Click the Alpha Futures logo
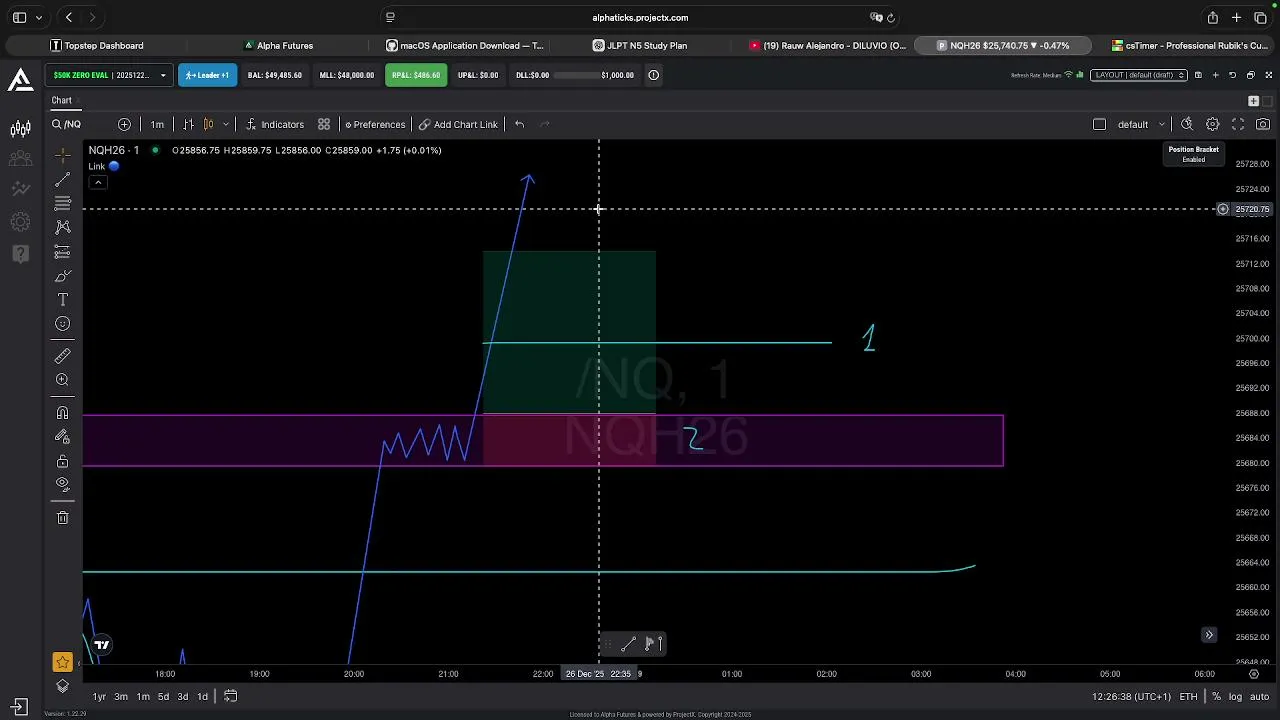Viewport: 1280px width, 720px height. 20,79
